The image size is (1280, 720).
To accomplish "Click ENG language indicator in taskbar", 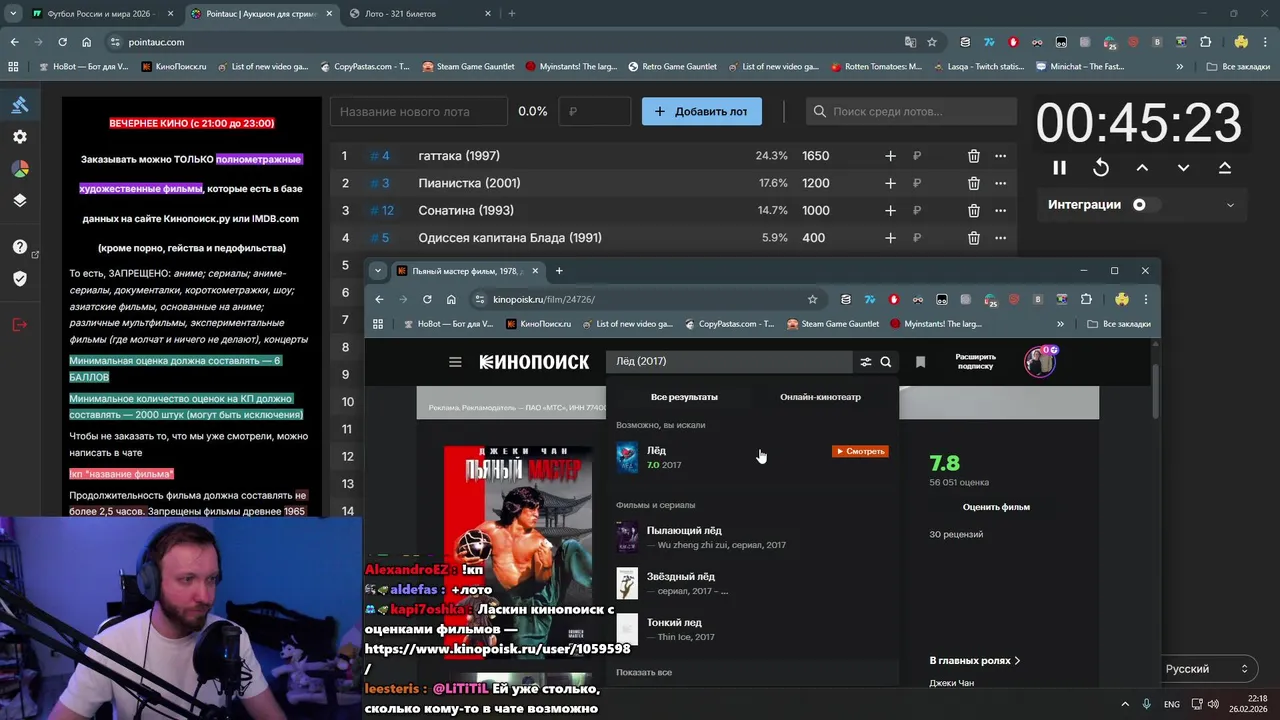I will coord(1171,704).
